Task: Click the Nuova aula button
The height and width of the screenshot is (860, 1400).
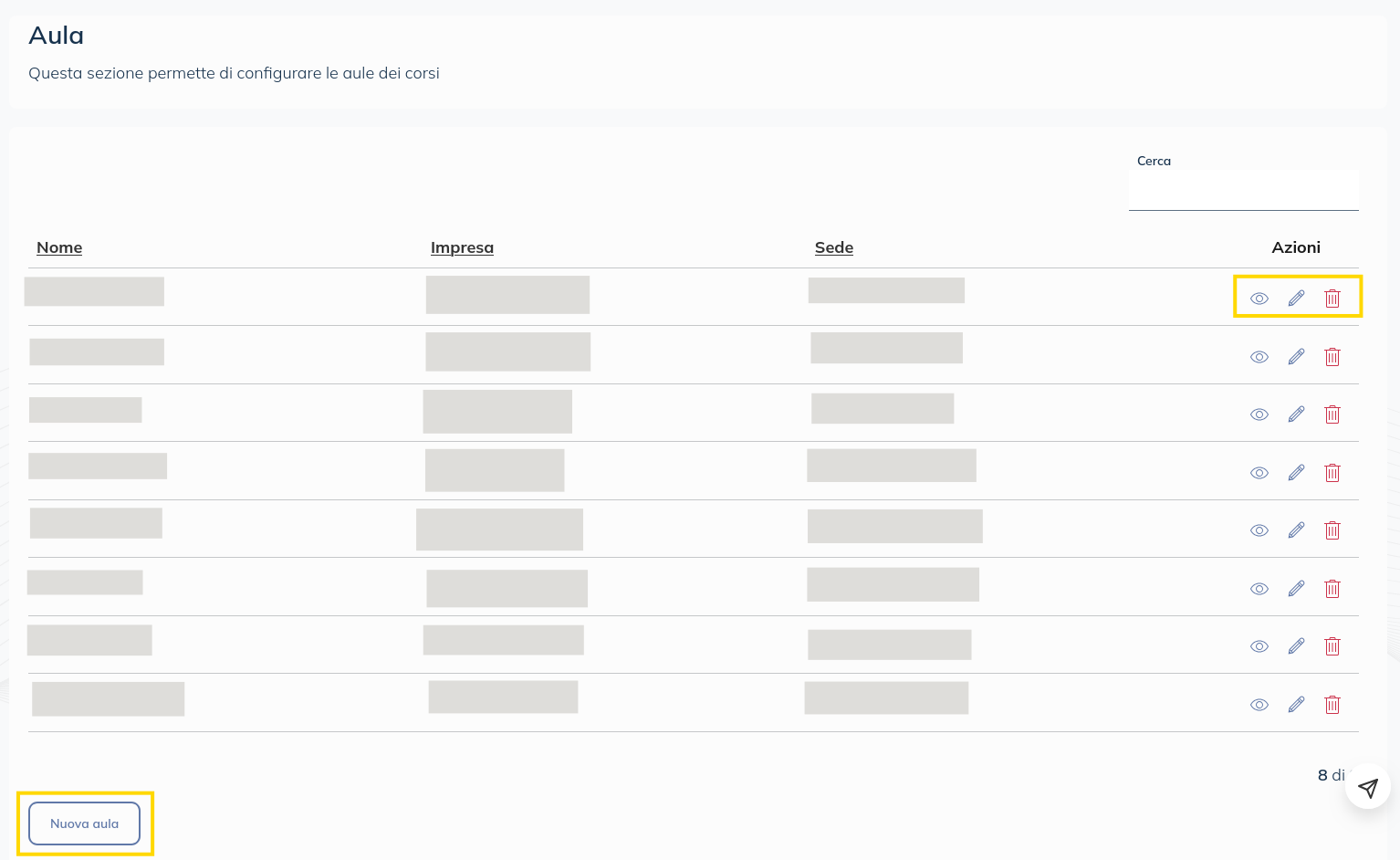Action: (85, 823)
